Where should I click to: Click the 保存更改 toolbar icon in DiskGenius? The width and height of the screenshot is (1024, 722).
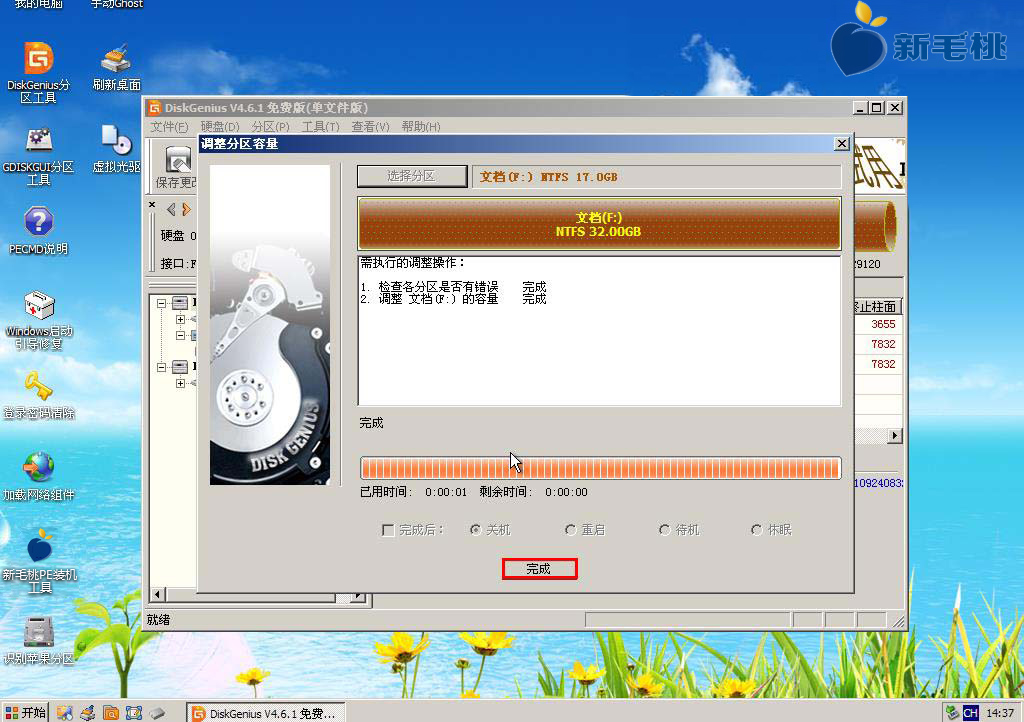click(176, 167)
